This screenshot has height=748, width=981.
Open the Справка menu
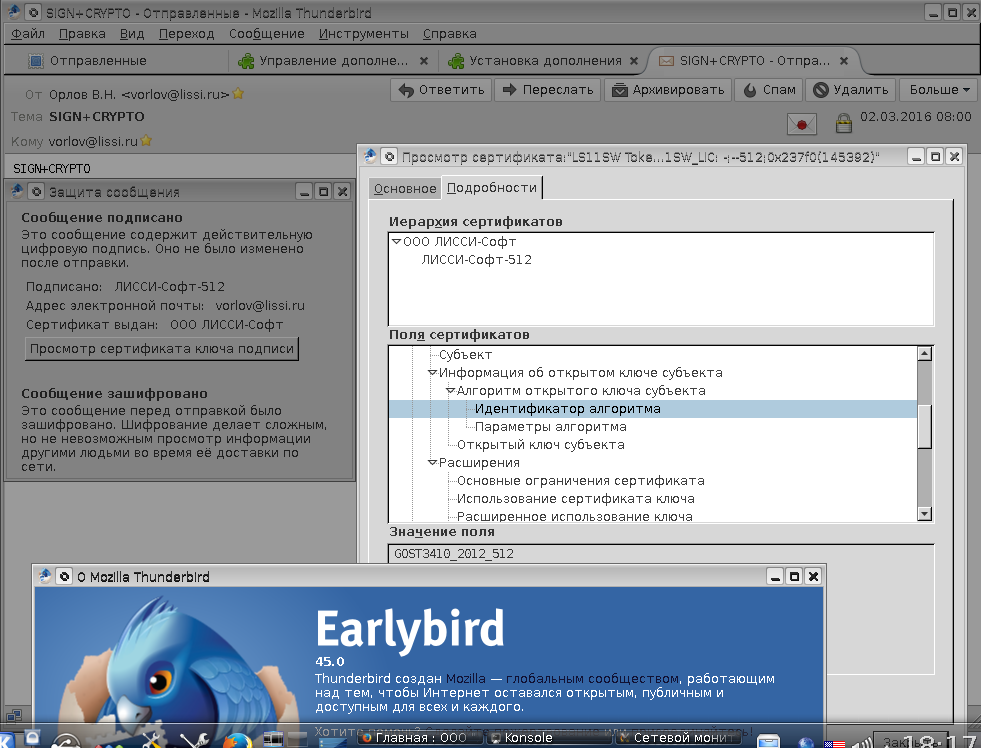(449, 34)
